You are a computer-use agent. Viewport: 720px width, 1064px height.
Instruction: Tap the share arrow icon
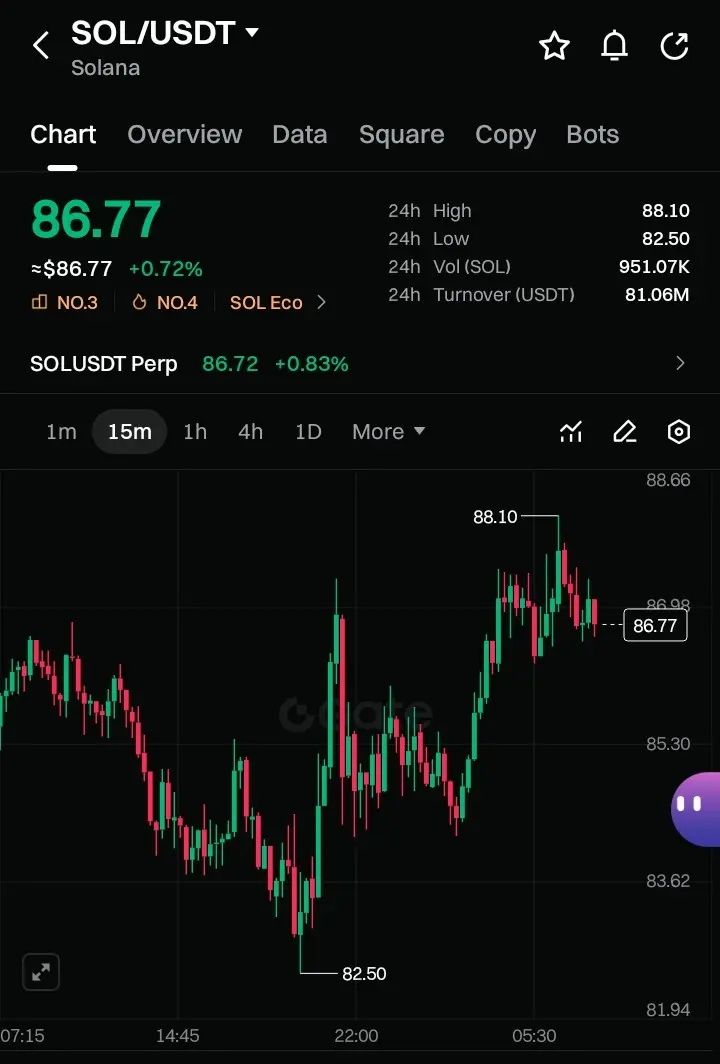click(x=675, y=45)
